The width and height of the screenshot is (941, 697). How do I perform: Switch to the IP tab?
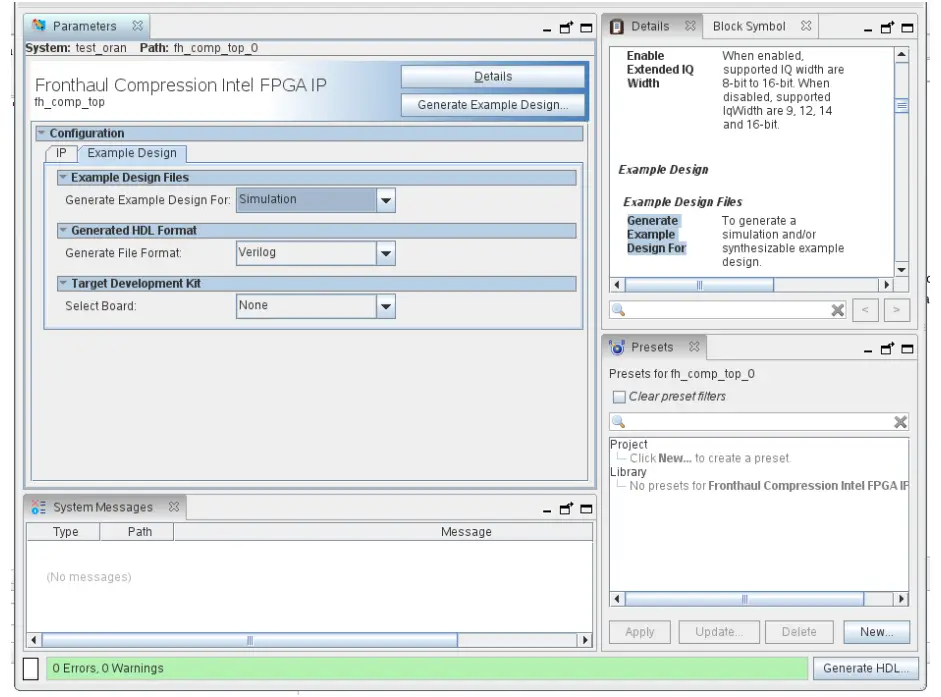coord(61,154)
